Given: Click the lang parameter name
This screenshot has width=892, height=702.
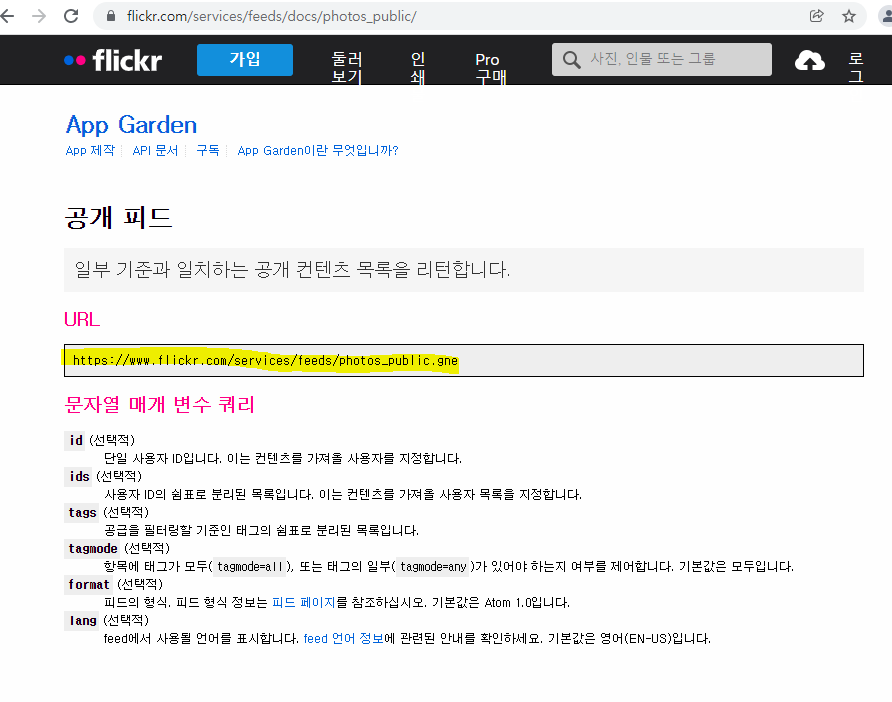Looking at the screenshot, I should tap(83, 620).
